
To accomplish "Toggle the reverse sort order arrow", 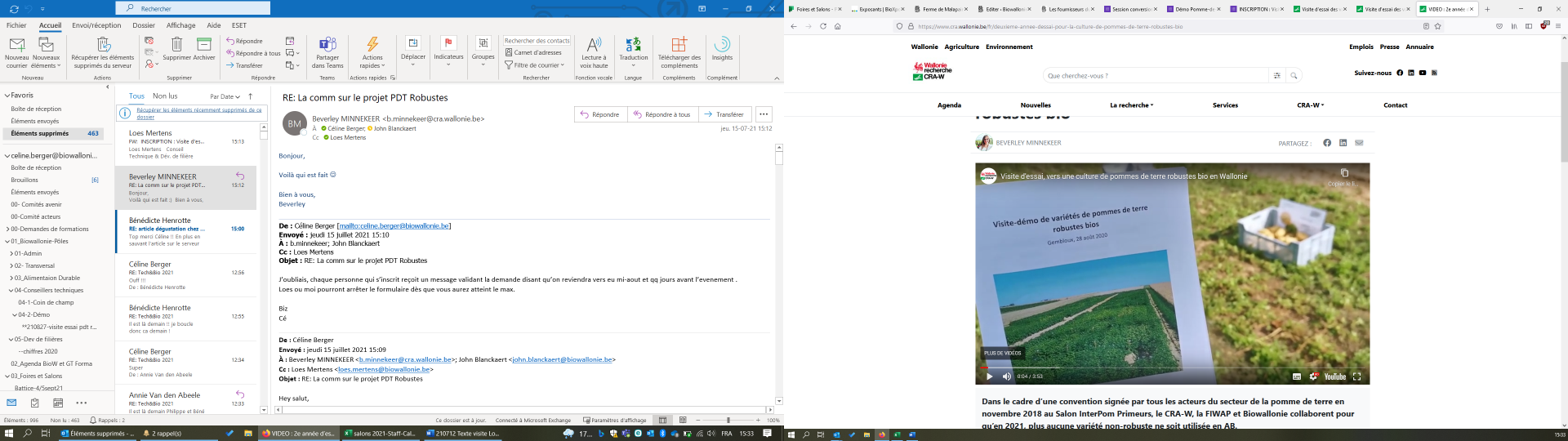I will [251, 96].
